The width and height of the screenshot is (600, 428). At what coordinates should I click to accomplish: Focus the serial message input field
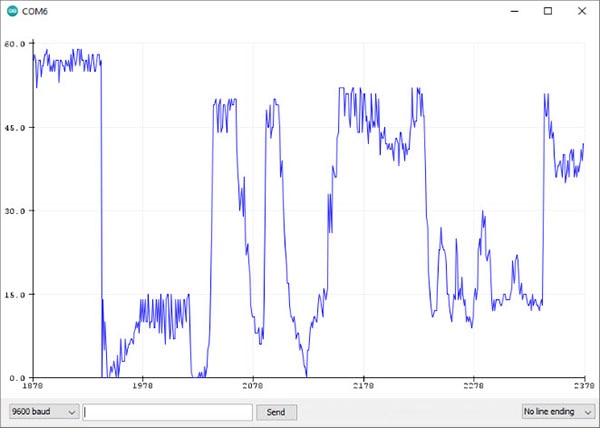168,412
